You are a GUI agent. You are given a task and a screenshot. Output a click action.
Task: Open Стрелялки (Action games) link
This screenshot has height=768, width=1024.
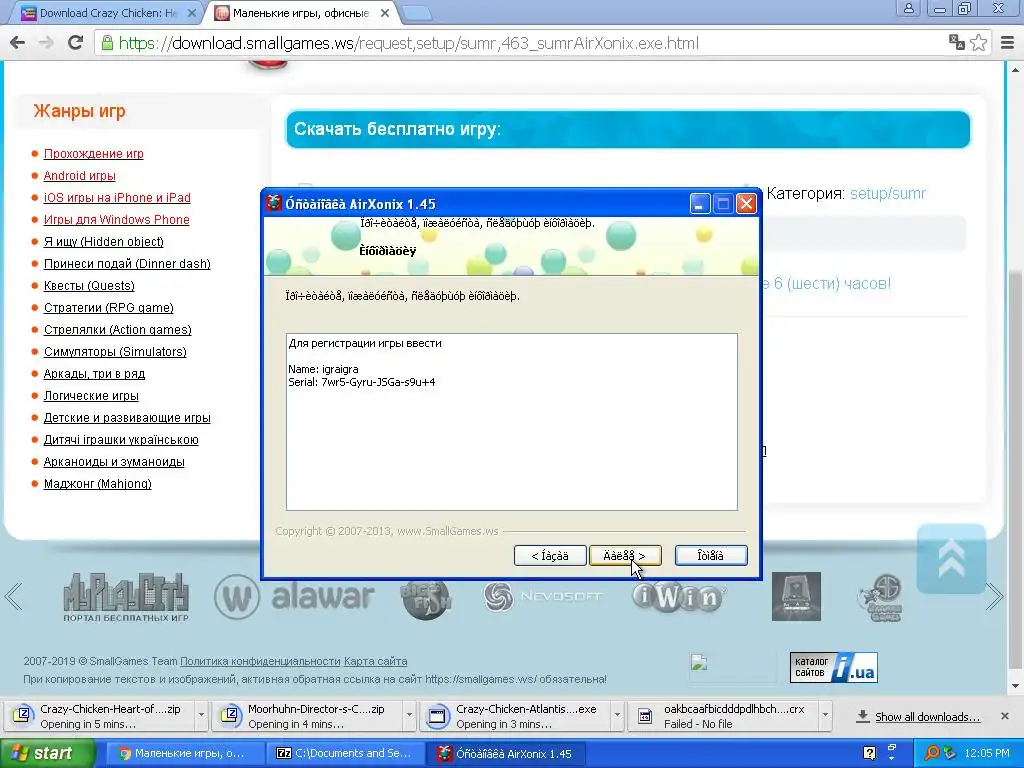click(118, 330)
